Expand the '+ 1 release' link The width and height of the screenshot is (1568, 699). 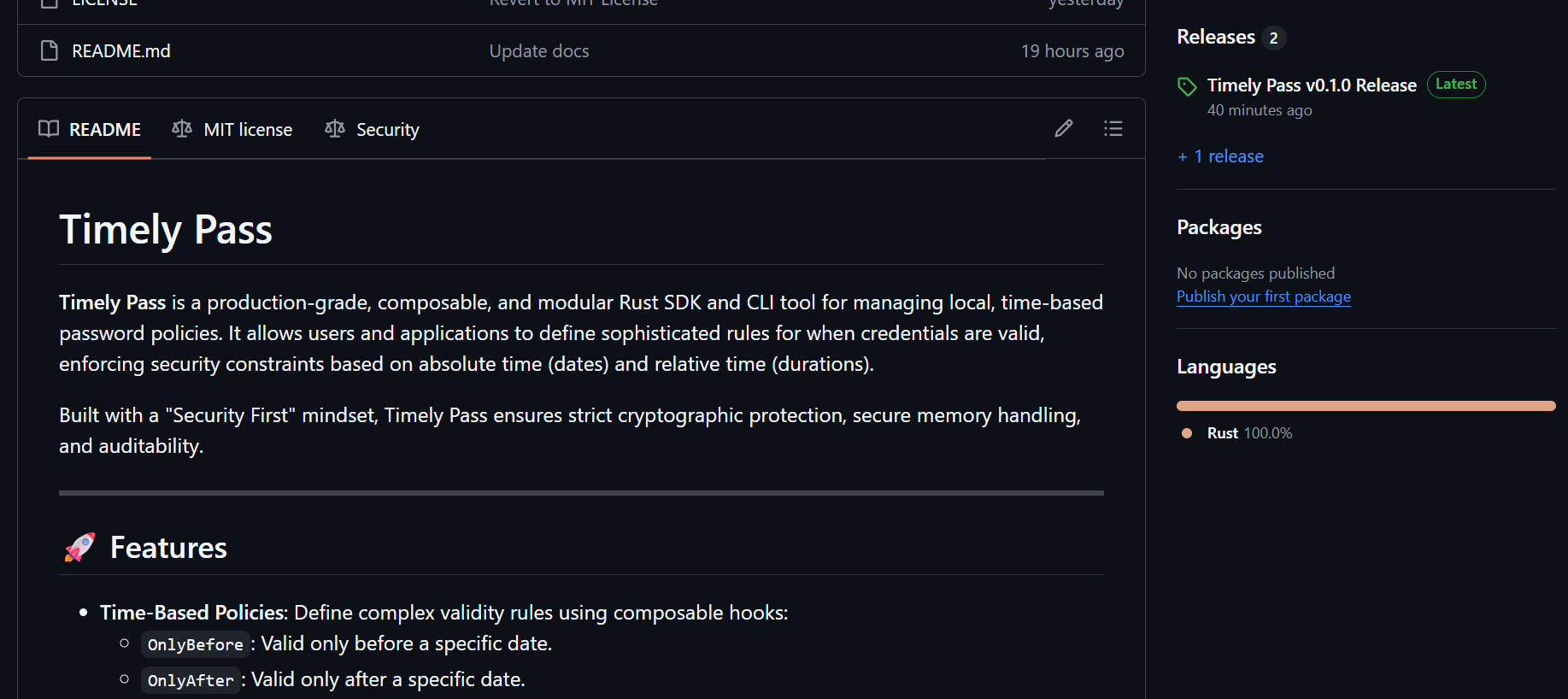click(x=1220, y=156)
